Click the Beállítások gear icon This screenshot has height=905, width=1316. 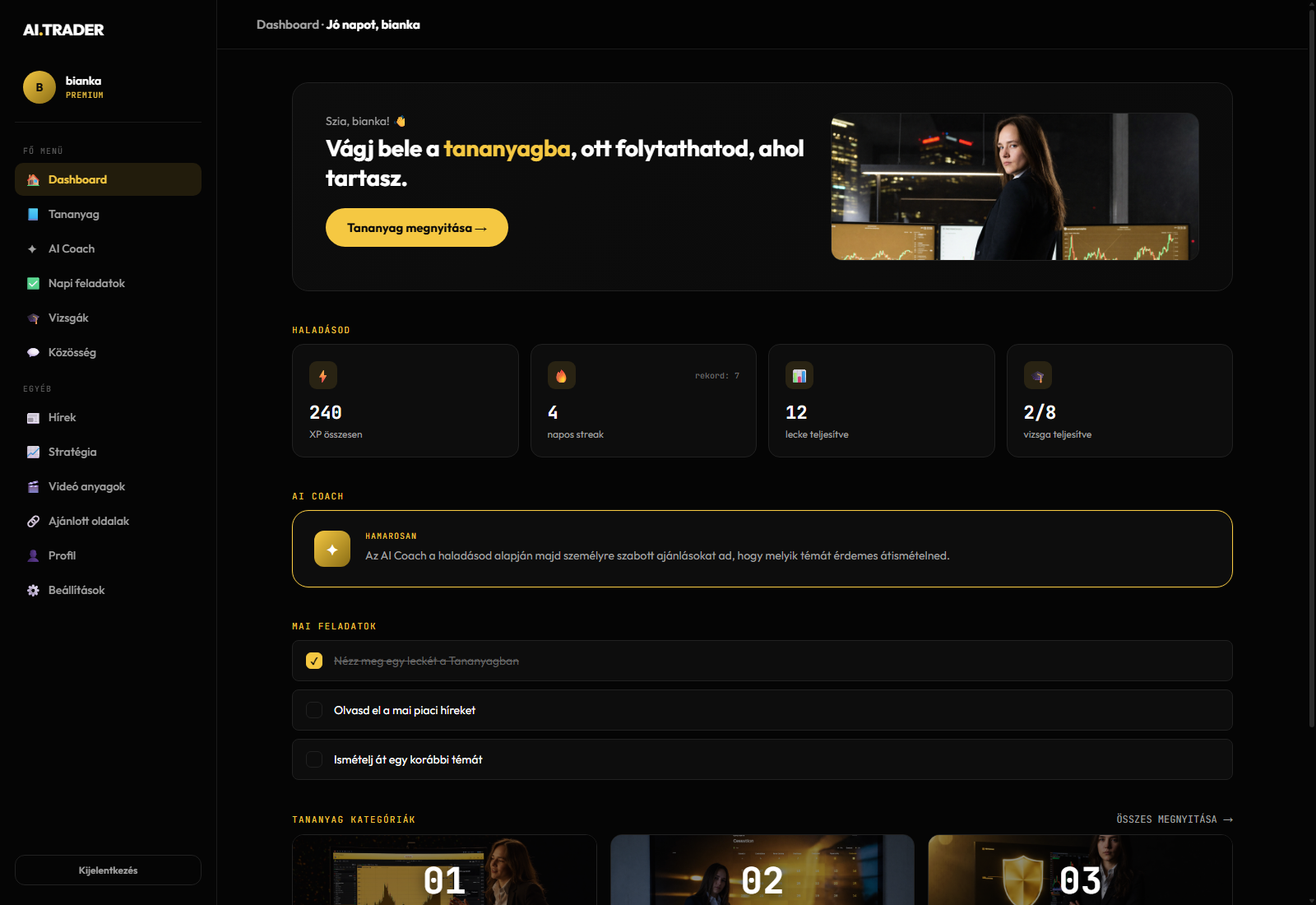(x=33, y=590)
